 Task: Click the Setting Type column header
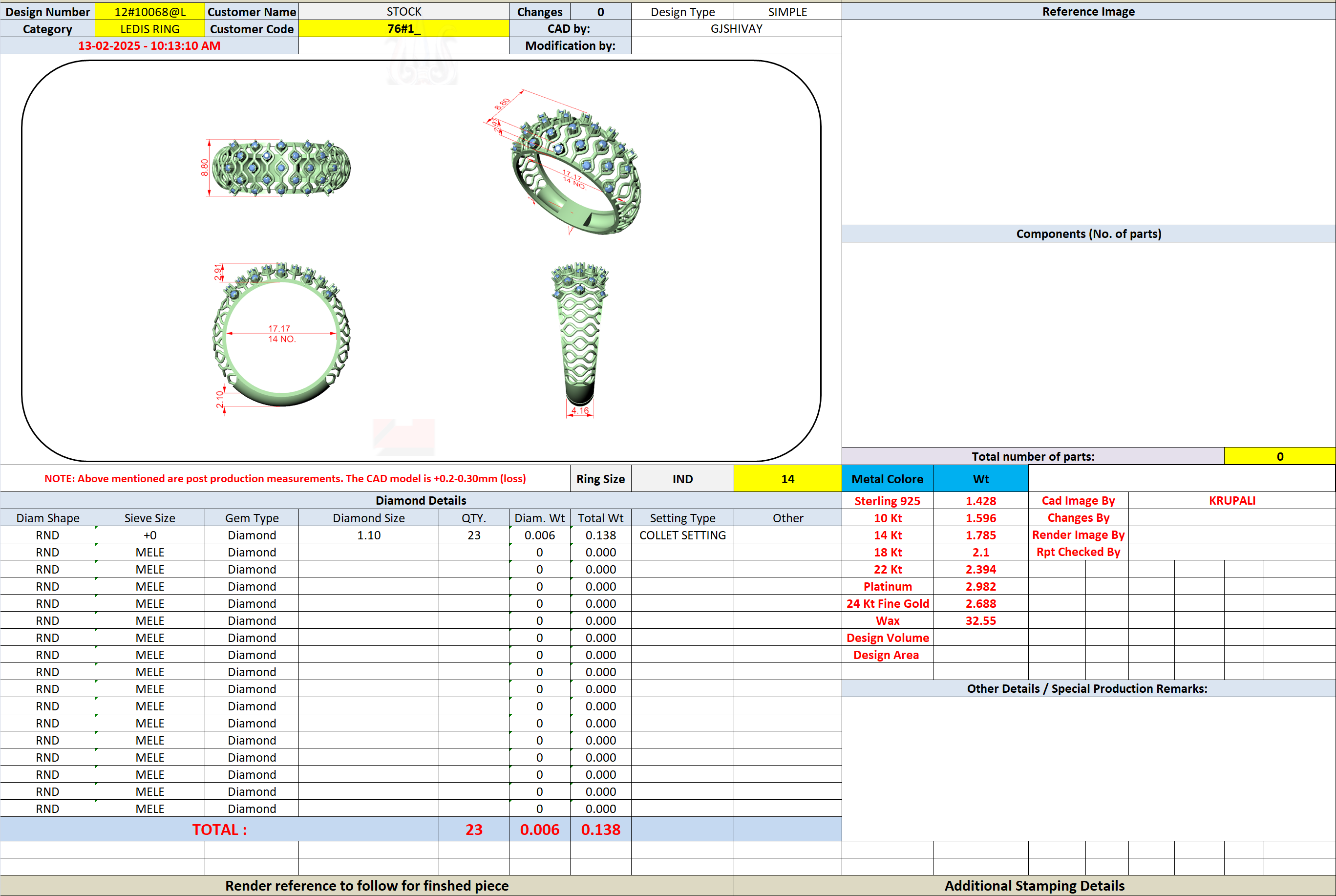pos(682,518)
